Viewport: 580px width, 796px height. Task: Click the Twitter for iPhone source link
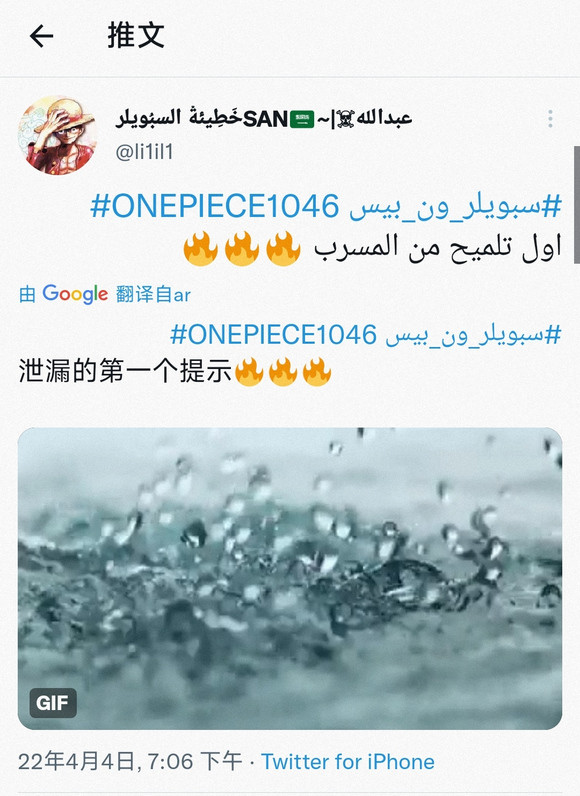pyautogui.click(x=348, y=761)
